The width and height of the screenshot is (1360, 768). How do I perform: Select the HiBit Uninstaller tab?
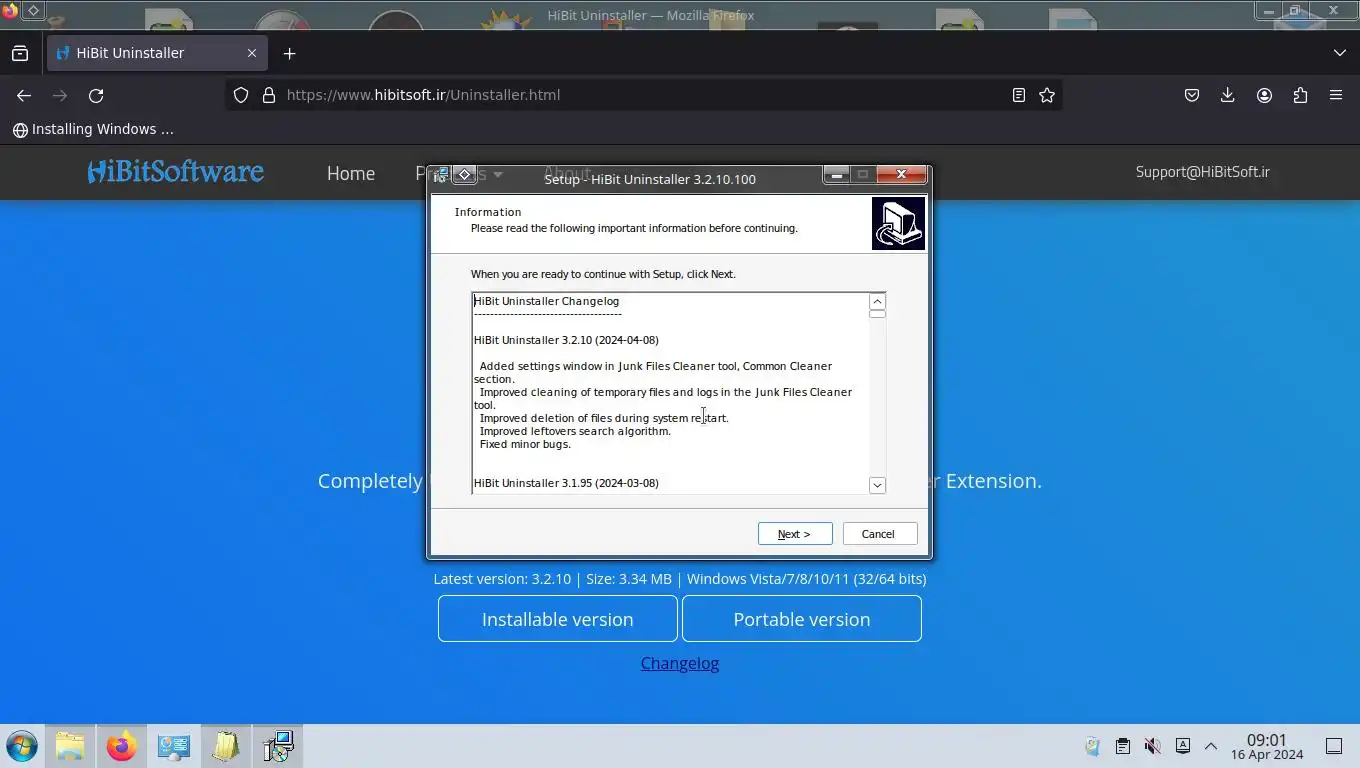click(156, 53)
